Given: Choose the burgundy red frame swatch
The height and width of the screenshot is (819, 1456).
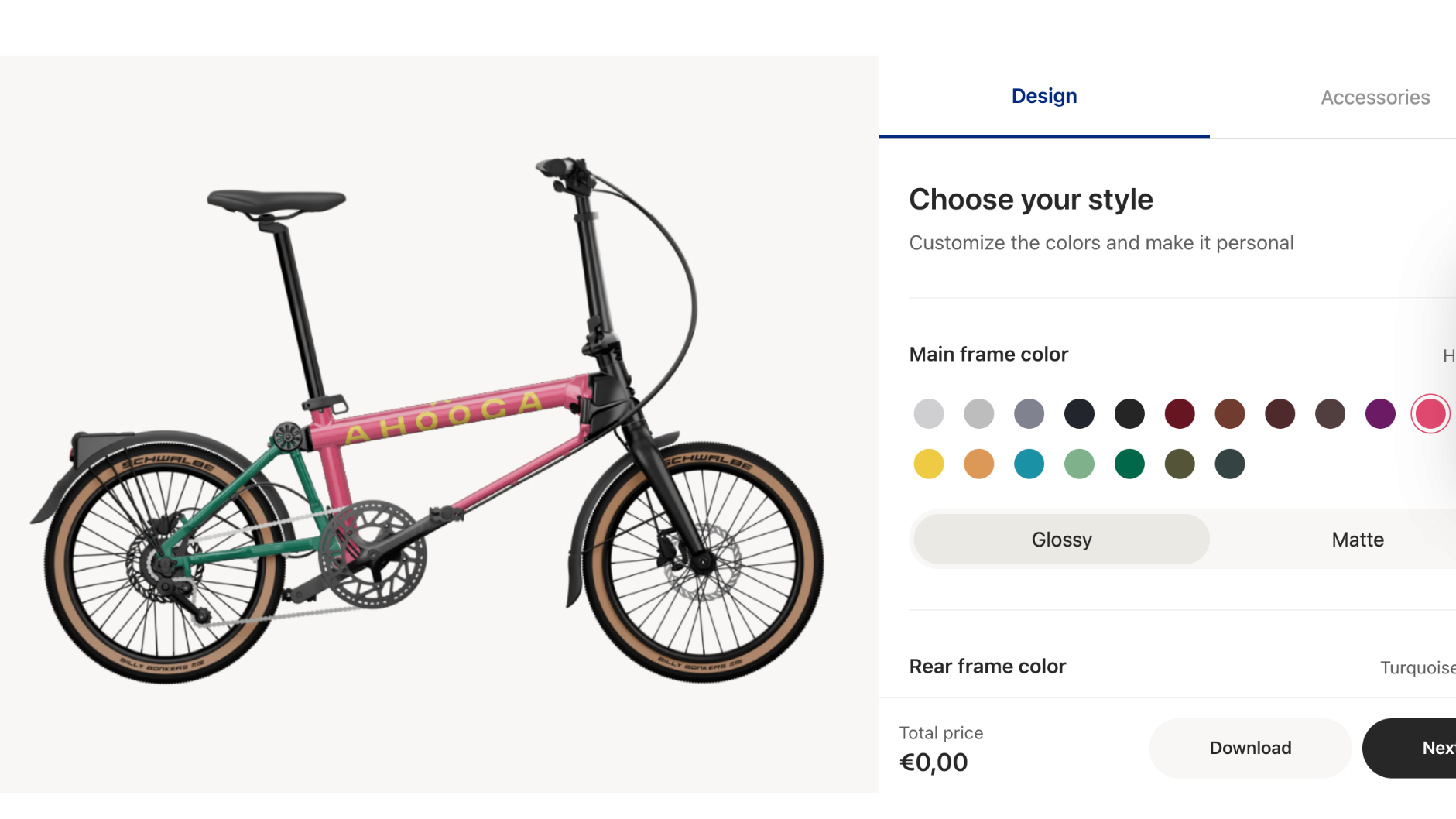Looking at the screenshot, I should (1180, 414).
